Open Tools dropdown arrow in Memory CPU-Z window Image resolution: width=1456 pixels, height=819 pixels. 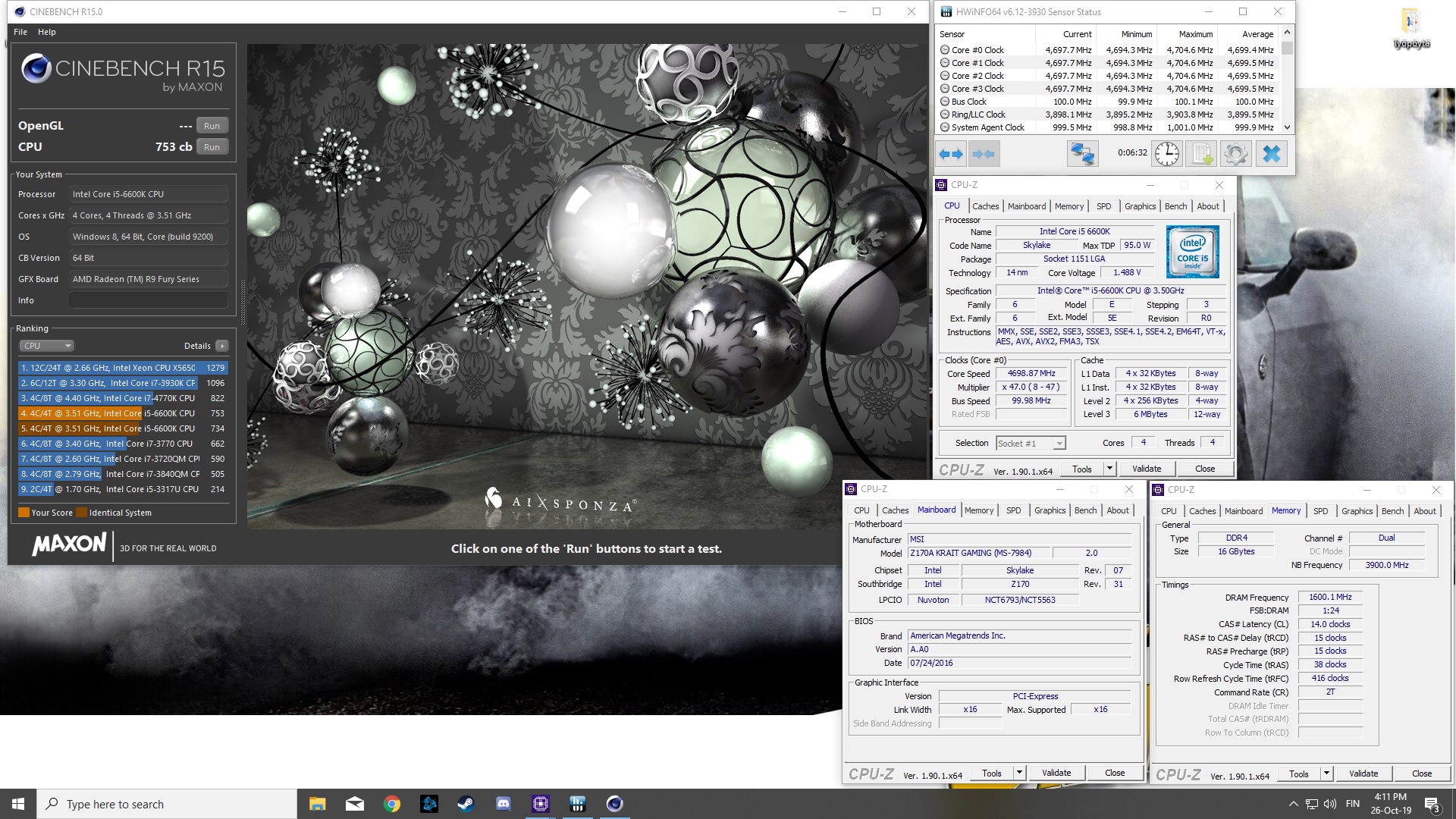coord(1326,773)
